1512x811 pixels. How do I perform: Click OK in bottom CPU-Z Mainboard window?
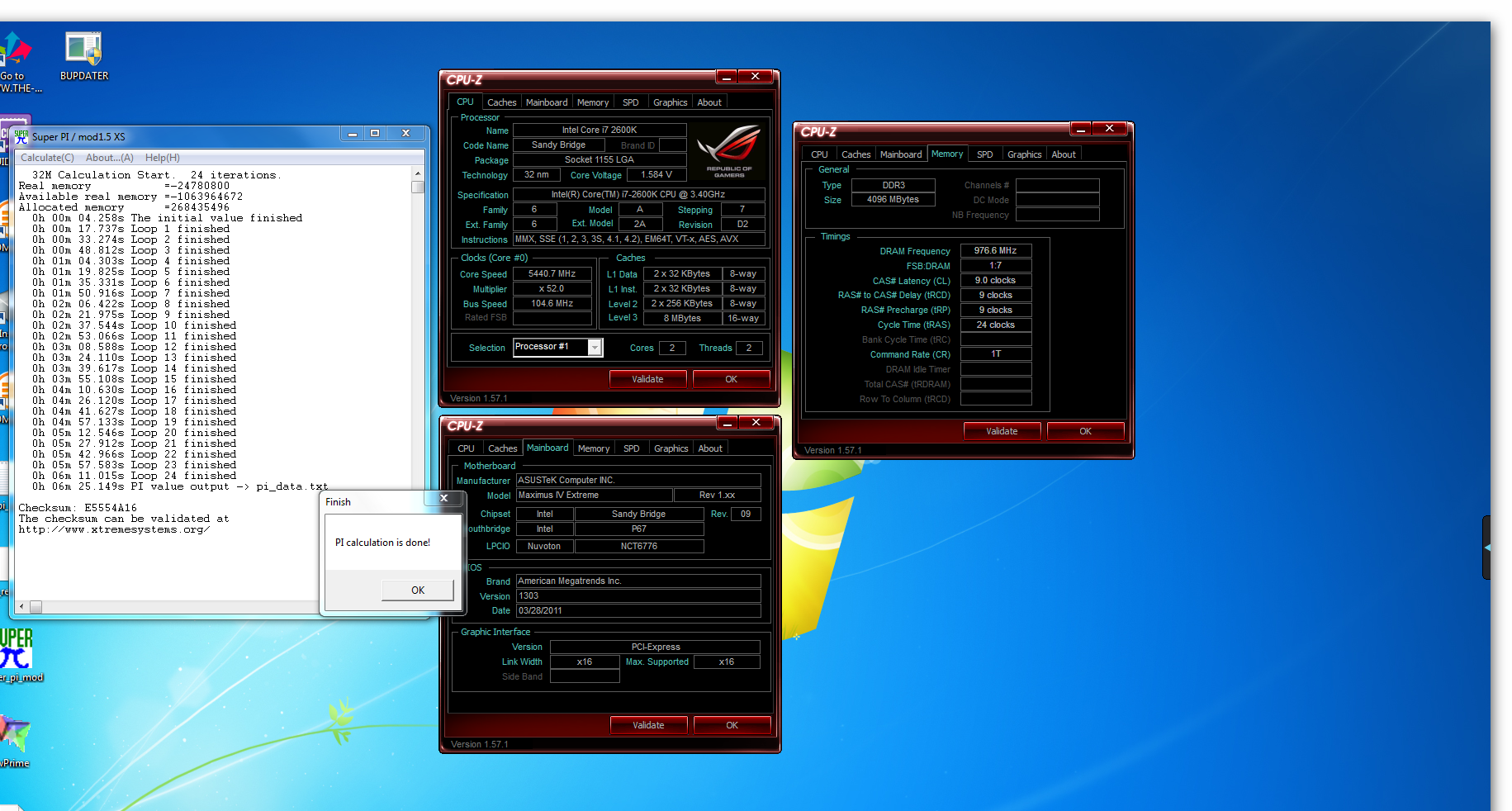tap(732, 725)
